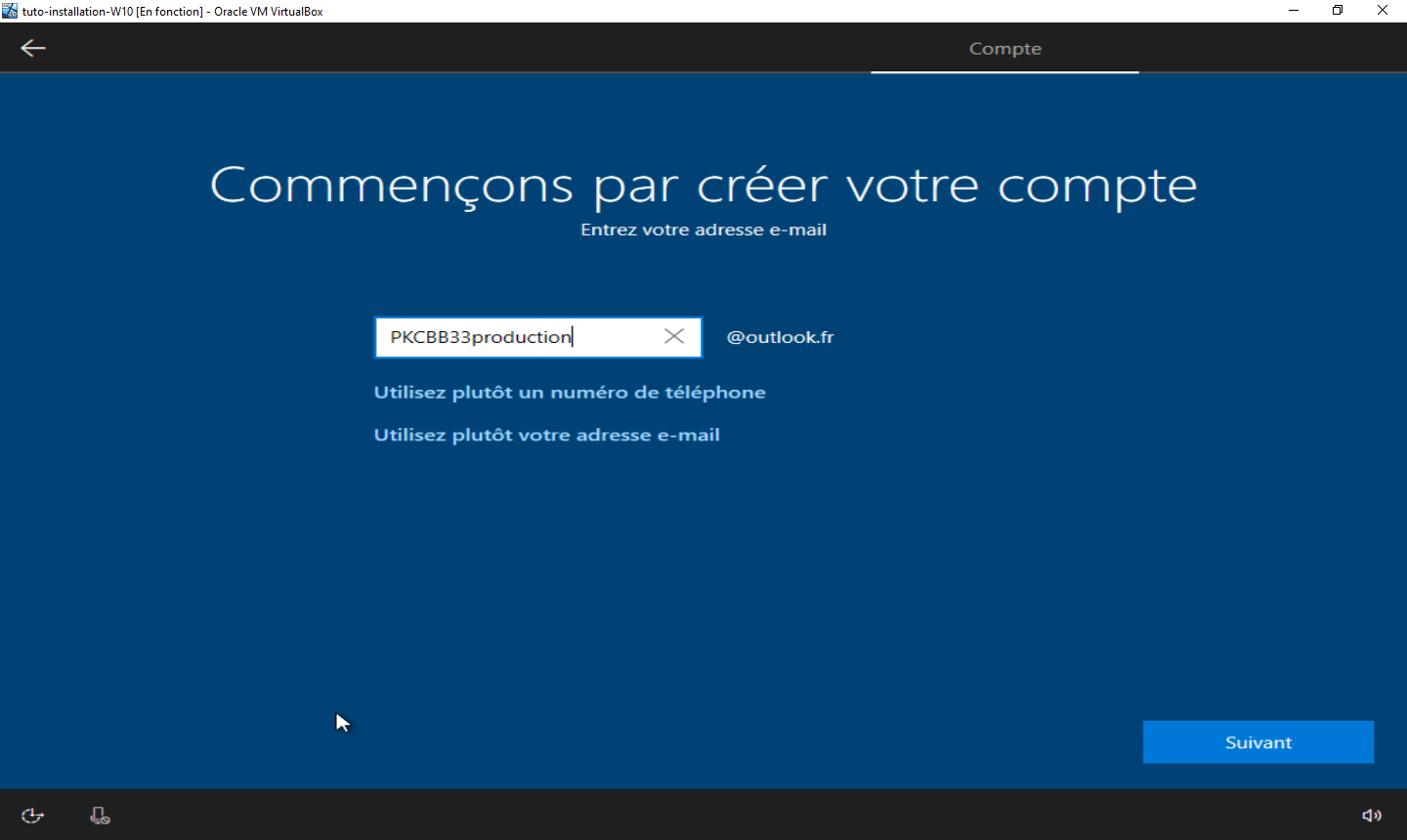The height and width of the screenshot is (840, 1407).
Task: Click the Entrez votre adresse e-mail subtitle
Action: (703, 231)
